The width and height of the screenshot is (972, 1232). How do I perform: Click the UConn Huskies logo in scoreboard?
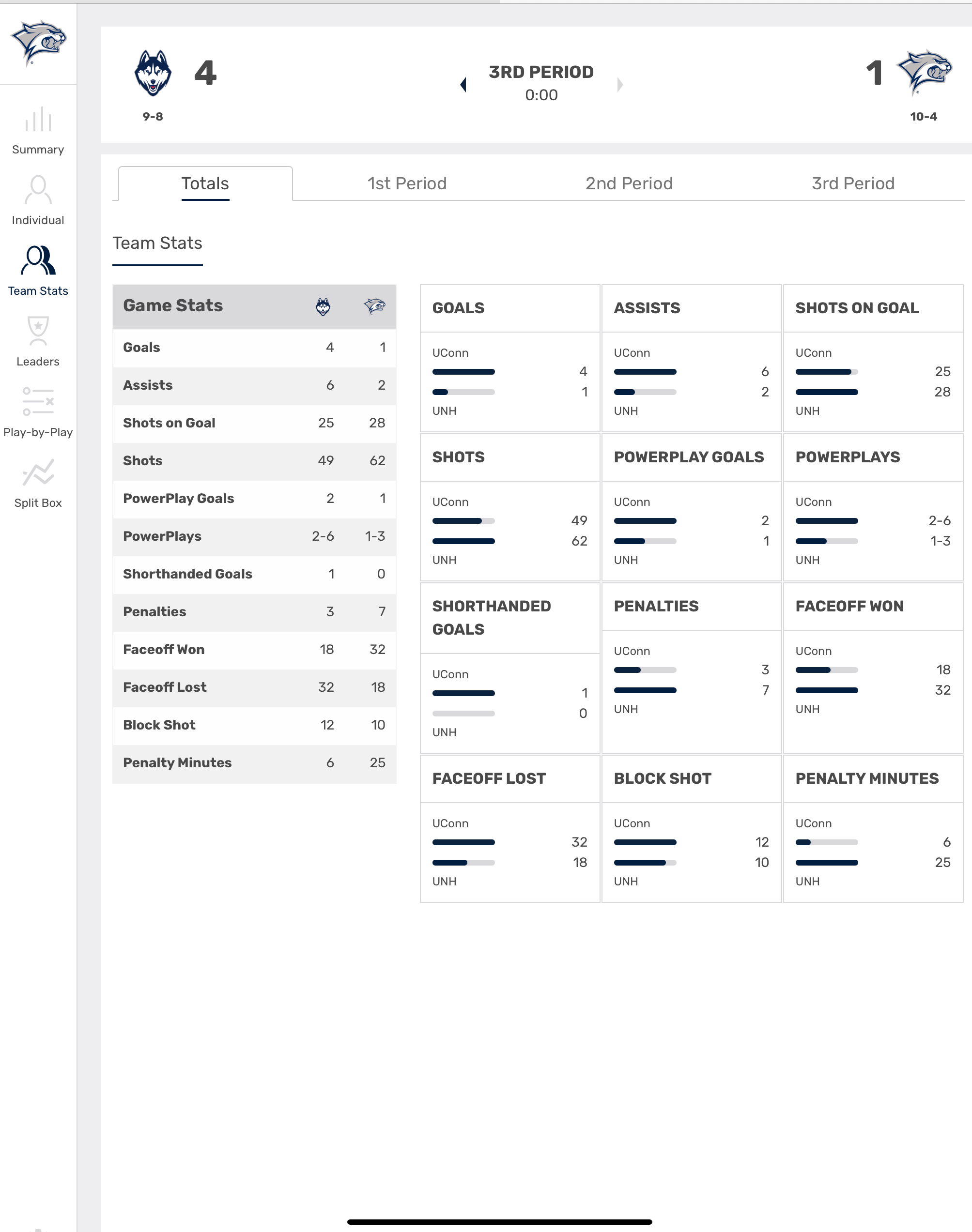(153, 73)
